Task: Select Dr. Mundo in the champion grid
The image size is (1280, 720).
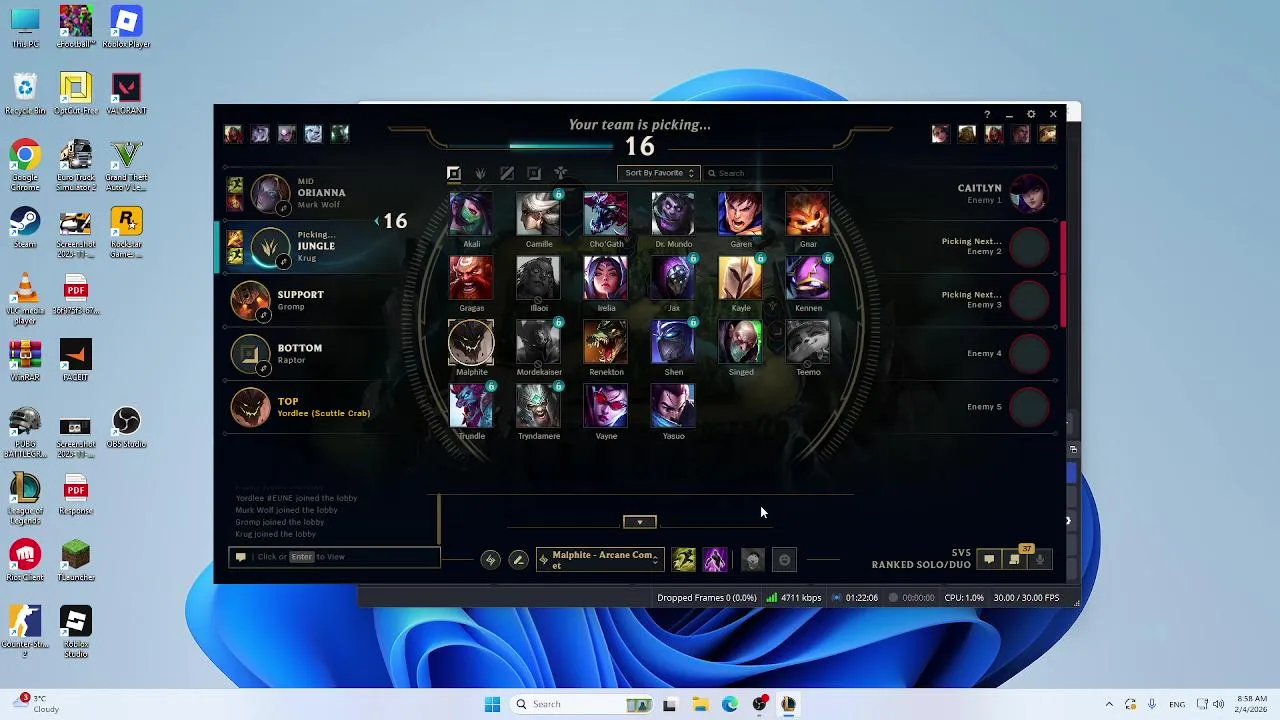Action: [673, 214]
